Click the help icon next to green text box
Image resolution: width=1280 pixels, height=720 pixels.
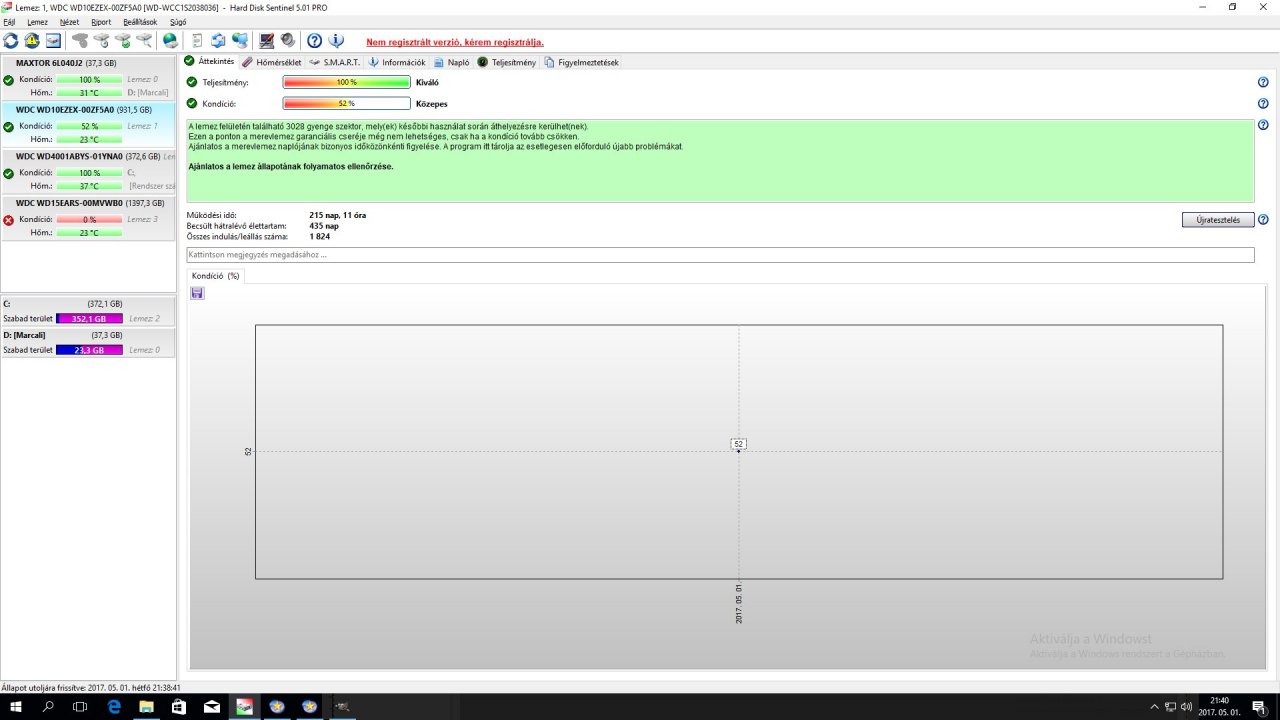(1263, 126)
